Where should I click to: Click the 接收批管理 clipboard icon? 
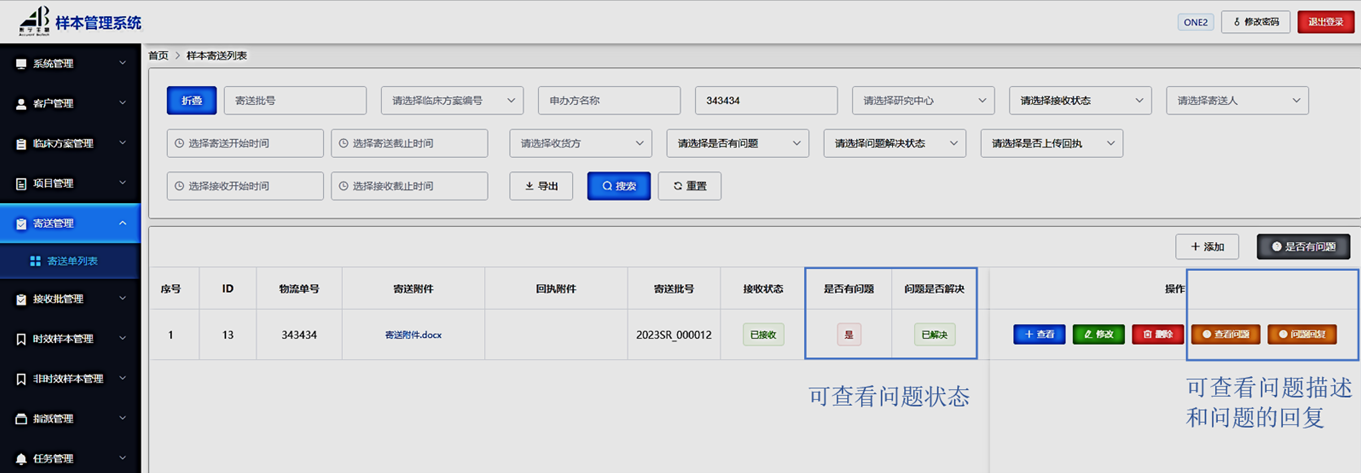[x=21, y=299]
